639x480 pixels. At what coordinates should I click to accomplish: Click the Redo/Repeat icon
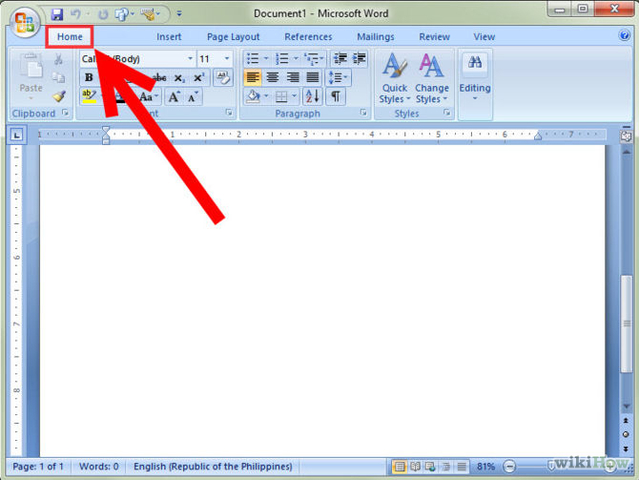pyautogui.click(x=103, y=15)
